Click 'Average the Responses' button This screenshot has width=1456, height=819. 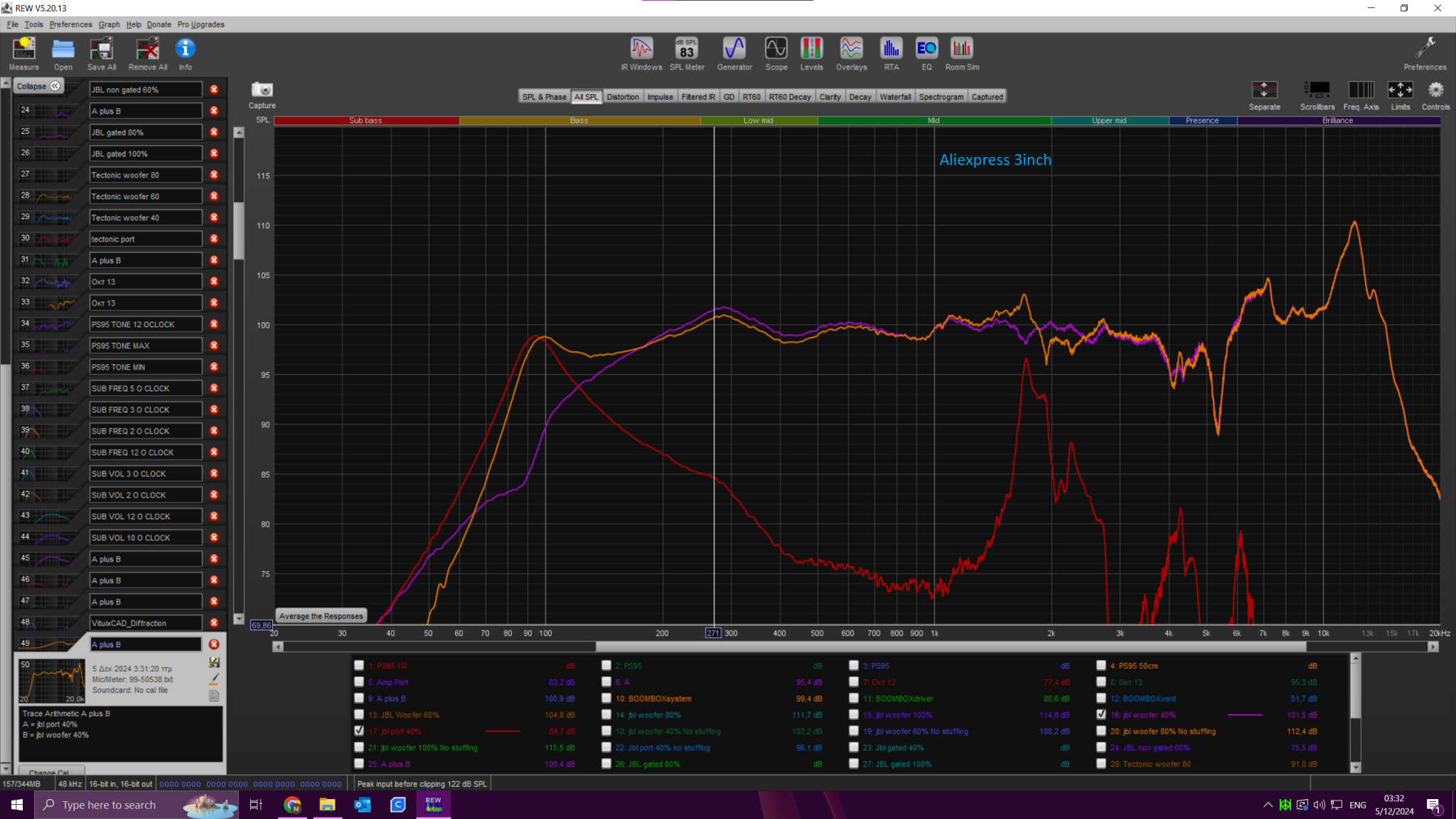[321, 616]
